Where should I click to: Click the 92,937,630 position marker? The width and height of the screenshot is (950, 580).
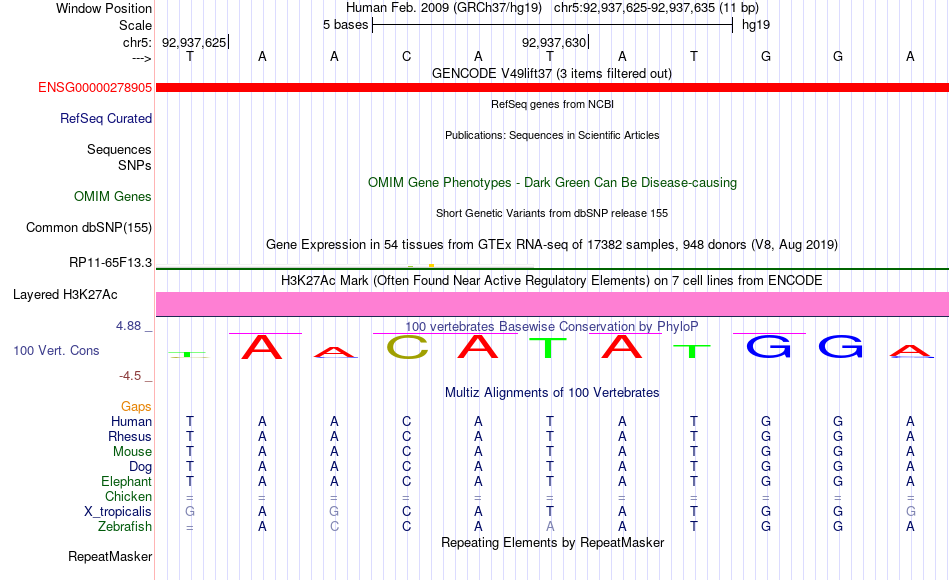(x=554, y=42)
